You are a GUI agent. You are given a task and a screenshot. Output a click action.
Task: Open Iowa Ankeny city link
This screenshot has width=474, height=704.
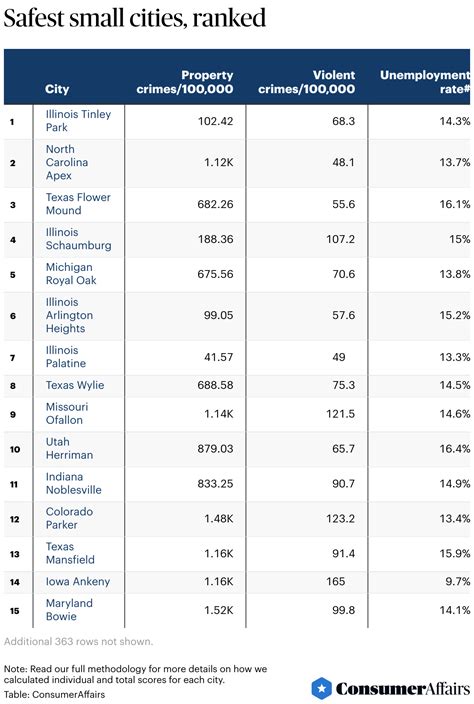coord(78,581)
